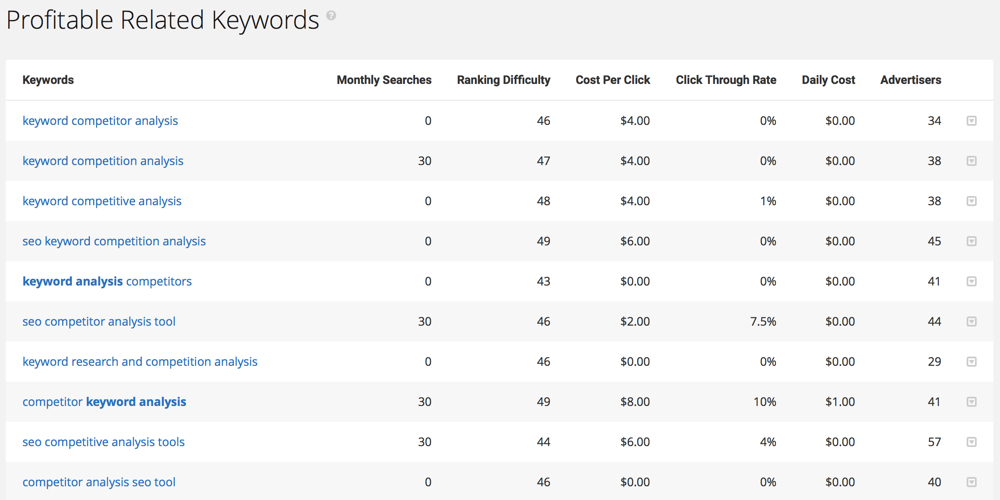This screenshot has width=1000, height=500.
Task: Click the Click Through Rate column header
Action: pos(726,80)
